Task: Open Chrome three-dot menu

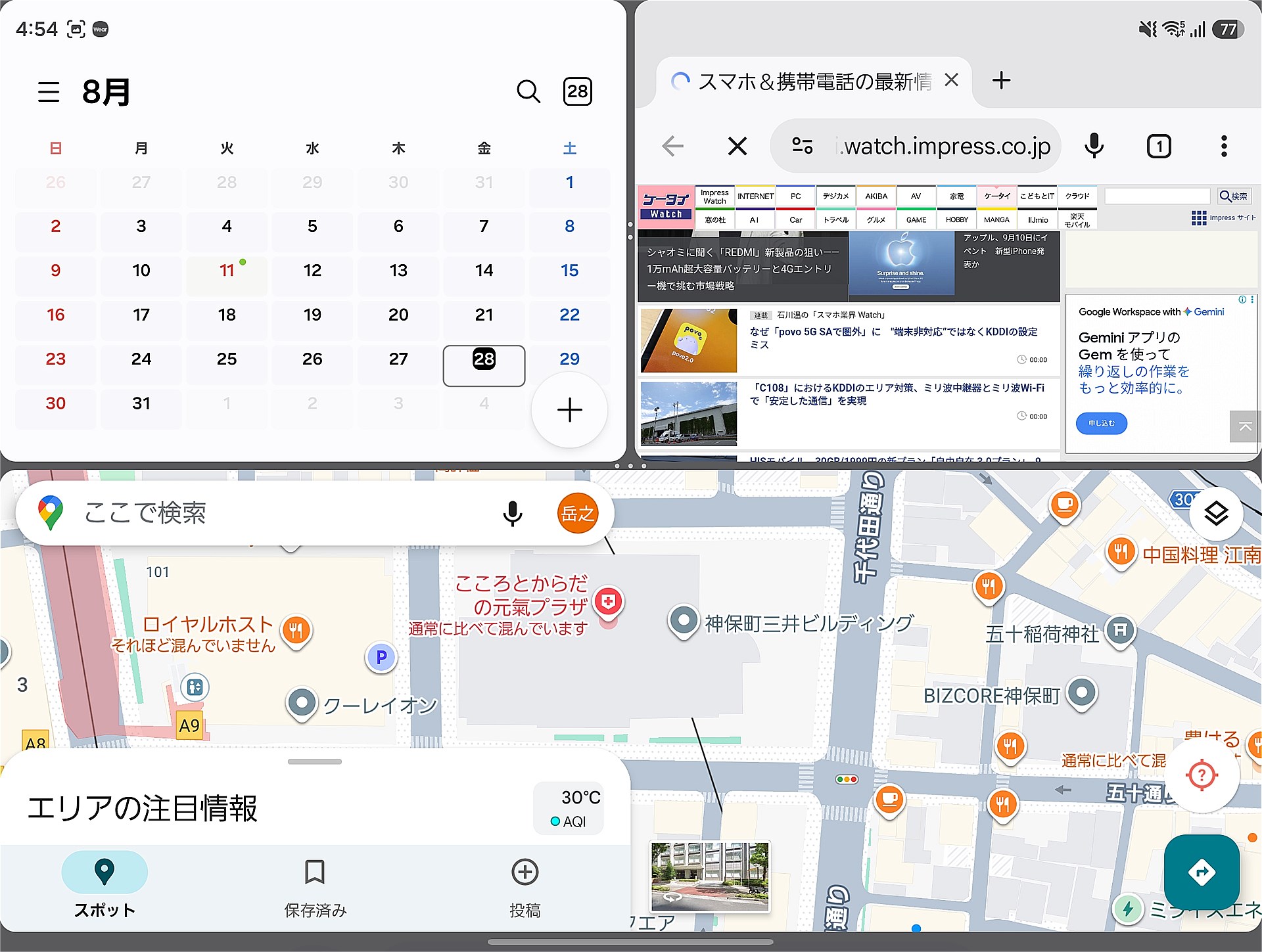Action: coord(1224,146)
